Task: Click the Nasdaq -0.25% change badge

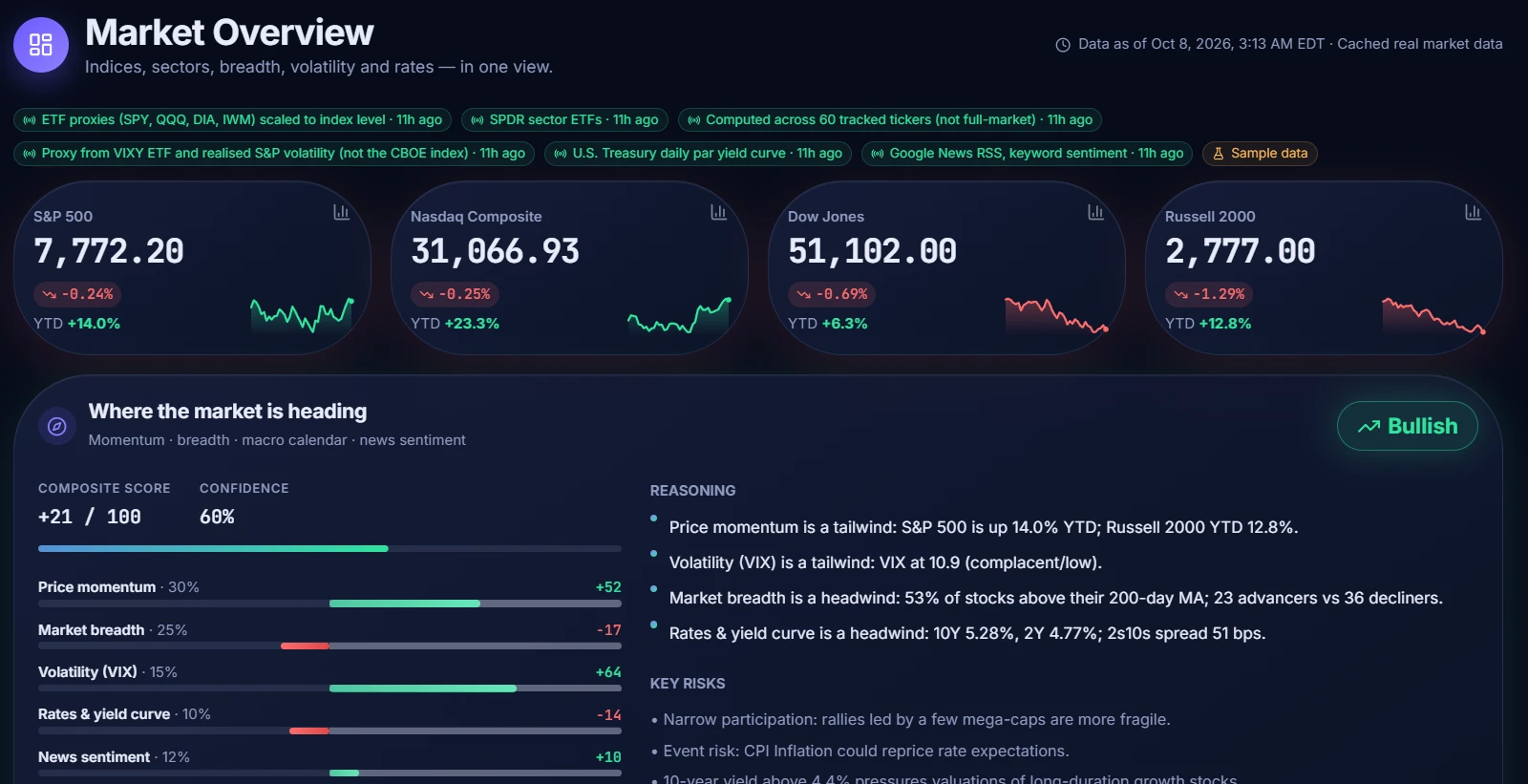Action: click(x=456, y=294)
